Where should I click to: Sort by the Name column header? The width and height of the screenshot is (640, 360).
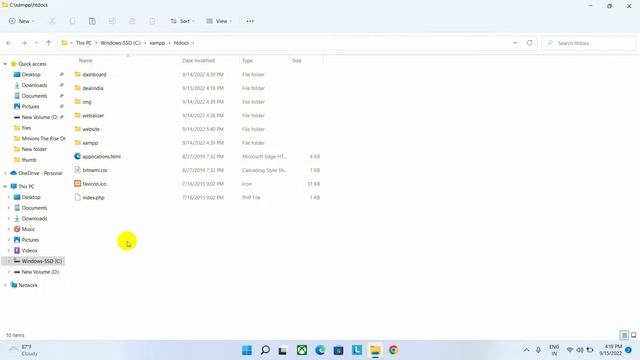(85, 60)
